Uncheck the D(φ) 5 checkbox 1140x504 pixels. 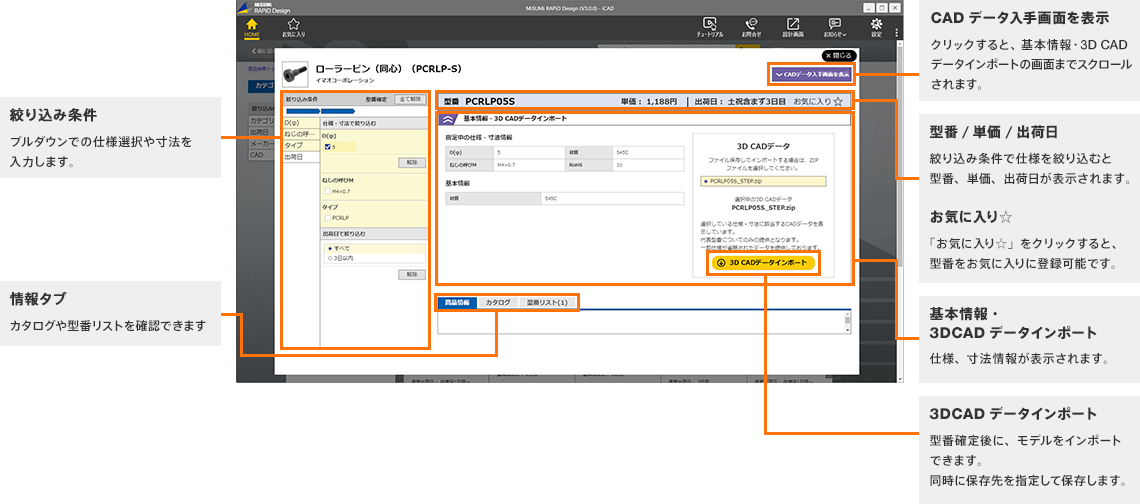[327, 147]
